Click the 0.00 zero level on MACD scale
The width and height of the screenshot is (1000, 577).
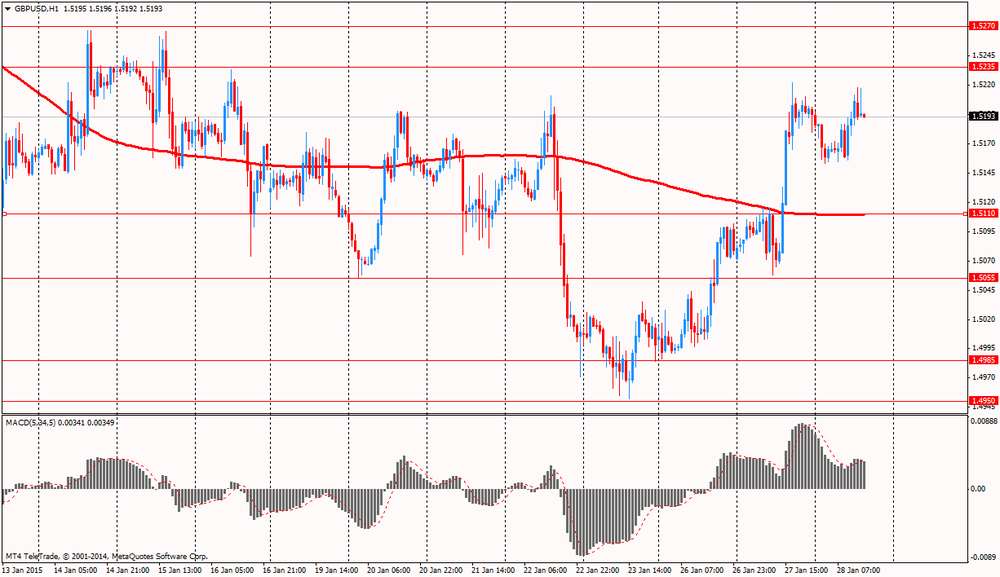coord(978,489)
